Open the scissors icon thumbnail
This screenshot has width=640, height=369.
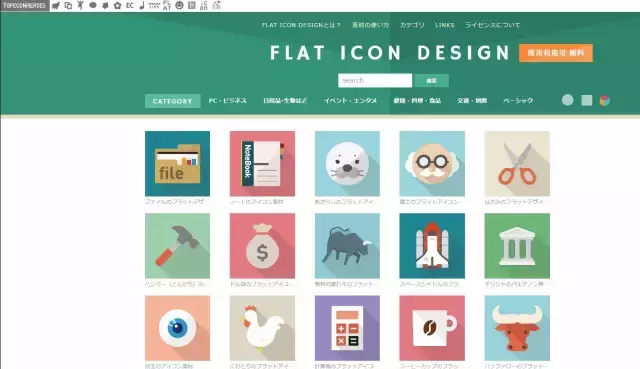[517, 164]
